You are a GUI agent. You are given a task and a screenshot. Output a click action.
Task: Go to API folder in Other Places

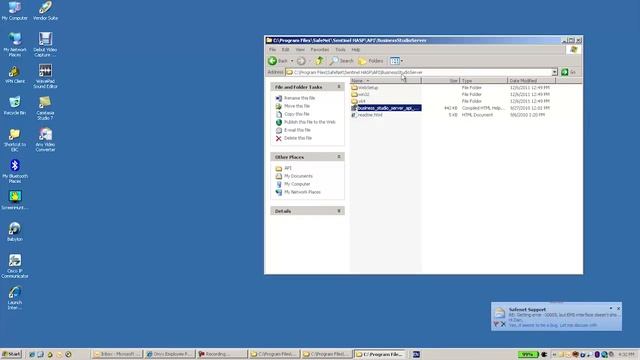(x=288, y=168)
